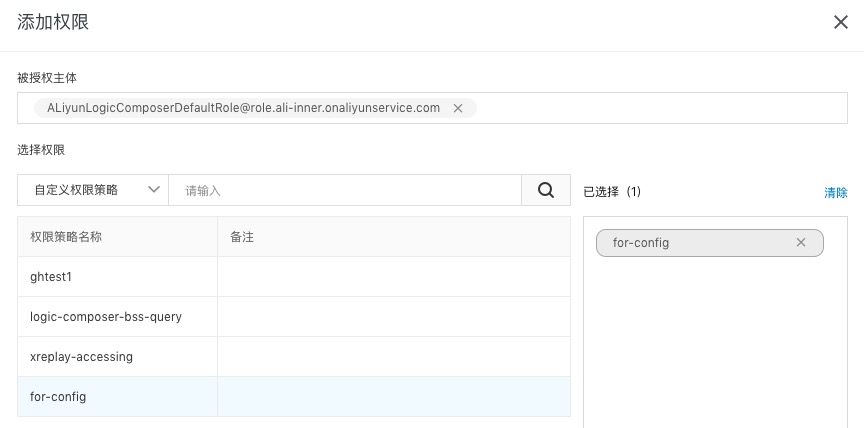Screen dimensions: 864x428
Task: Click the 被授权主体 section label
Action: tap(47, 78)
